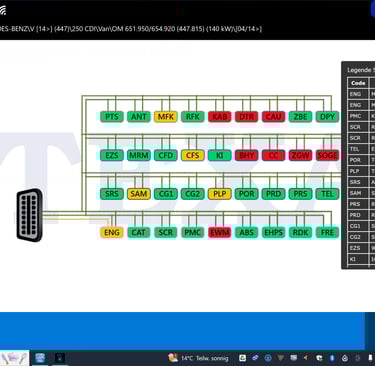Select the DPY module box
This screenshot has height=366, width=375.
point(327,117)
